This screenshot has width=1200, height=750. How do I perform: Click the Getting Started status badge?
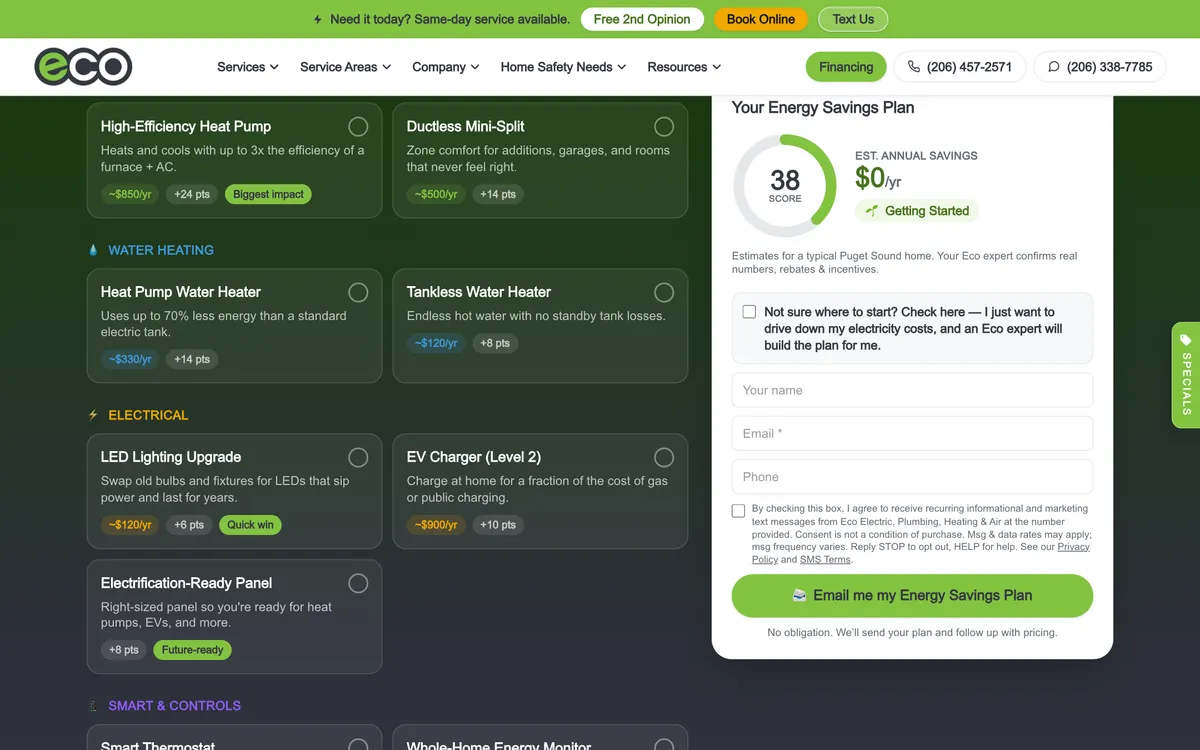coord(917,211)
